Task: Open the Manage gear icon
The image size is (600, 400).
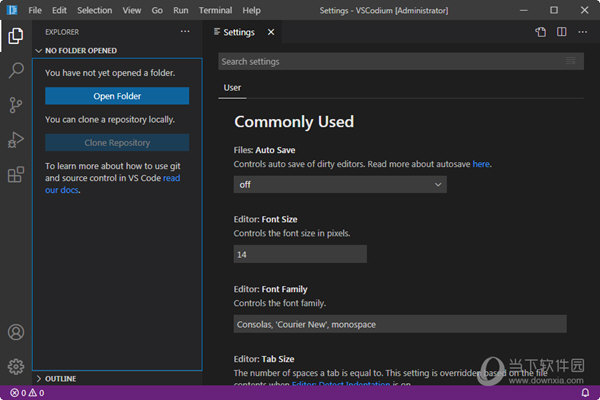Action: (16, 367)
